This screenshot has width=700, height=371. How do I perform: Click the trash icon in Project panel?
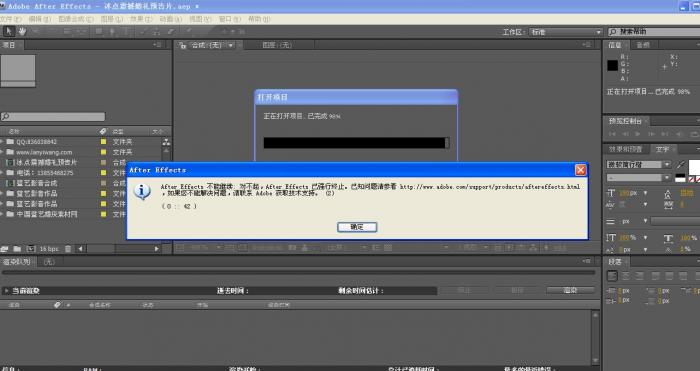[x=68, y=249]
